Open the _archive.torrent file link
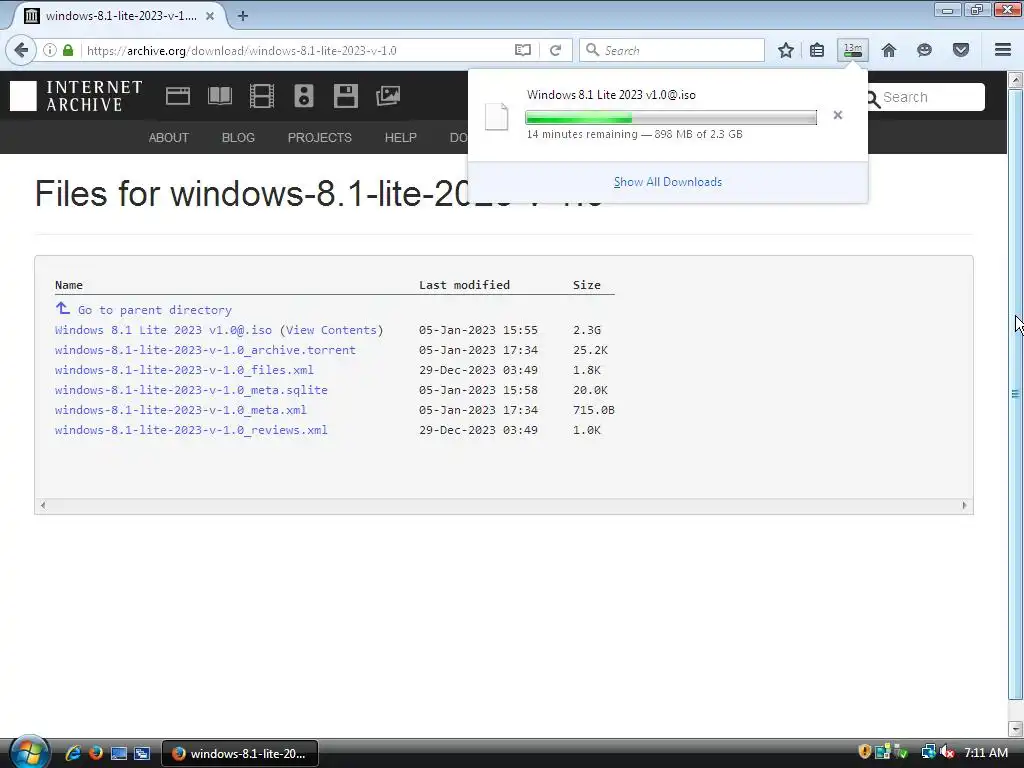The height and width of the screenshot is (768, 1024). pyautogui.click(x=205, y=350)
